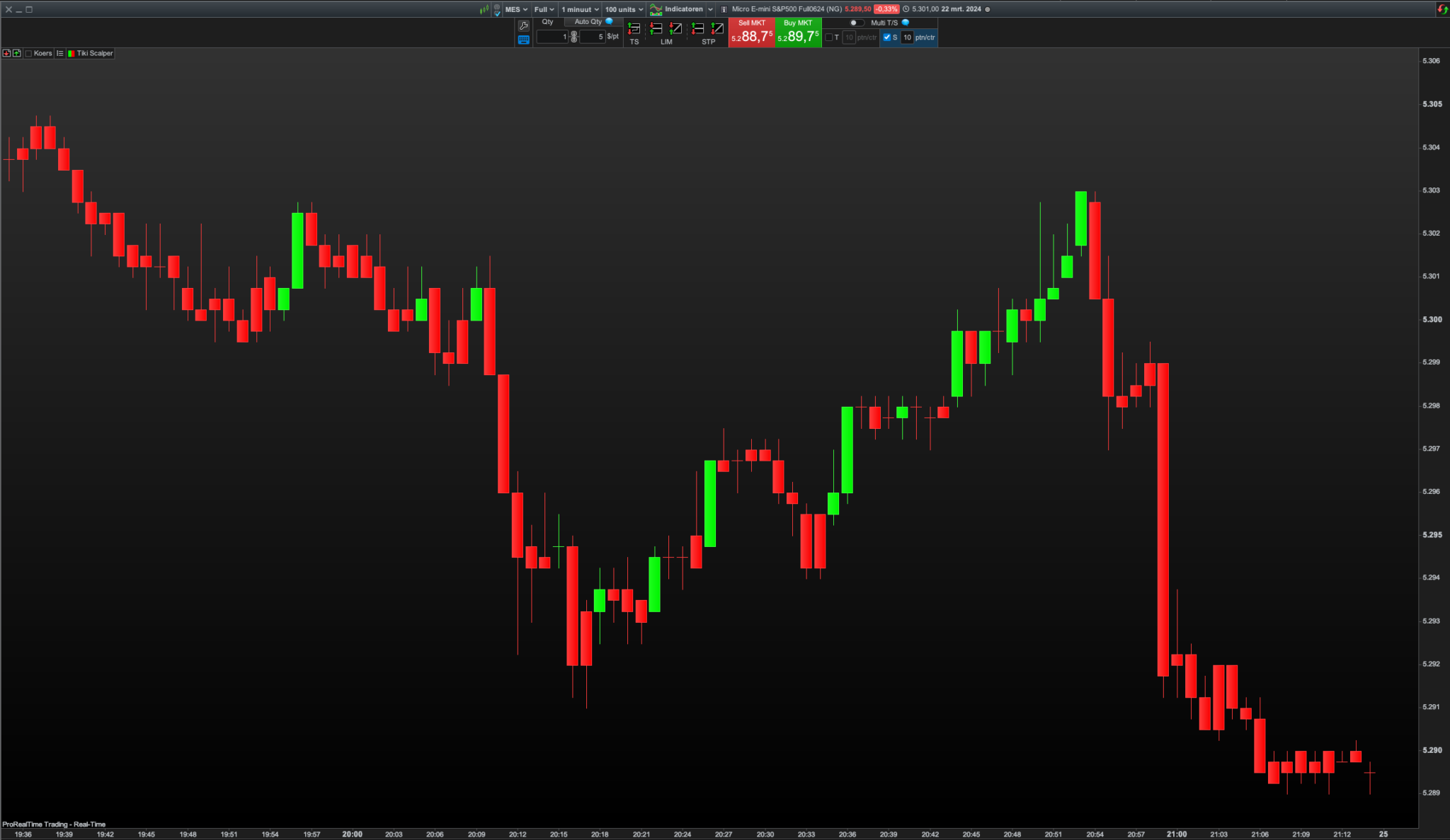
Task: Click the red sell panel icon beside Koers
Action: point(6,53)
